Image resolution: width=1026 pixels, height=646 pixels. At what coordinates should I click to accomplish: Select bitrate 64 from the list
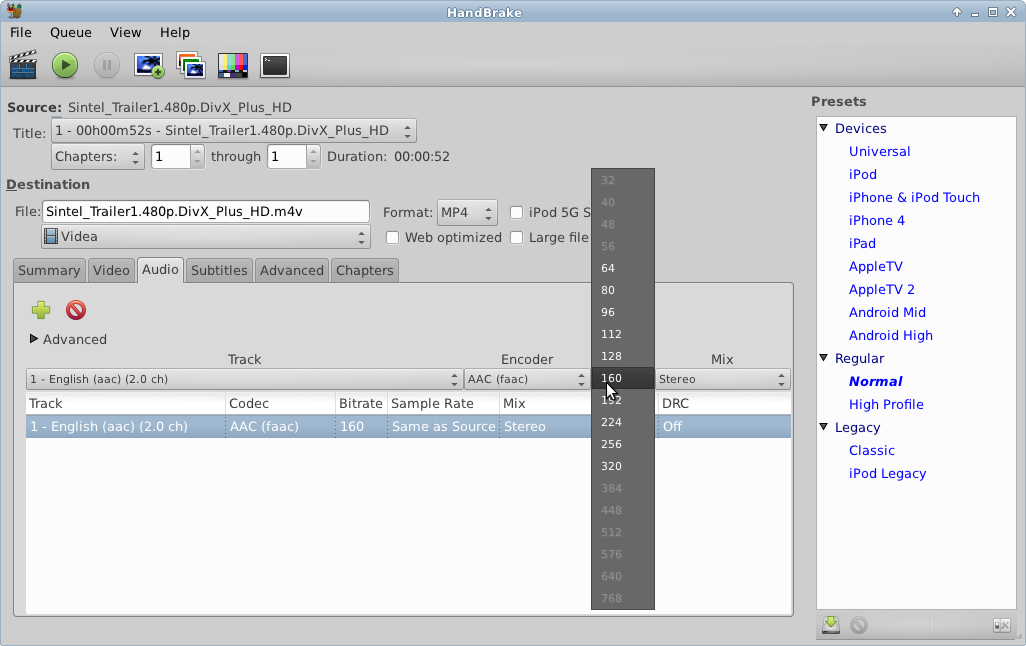(623, 268)
